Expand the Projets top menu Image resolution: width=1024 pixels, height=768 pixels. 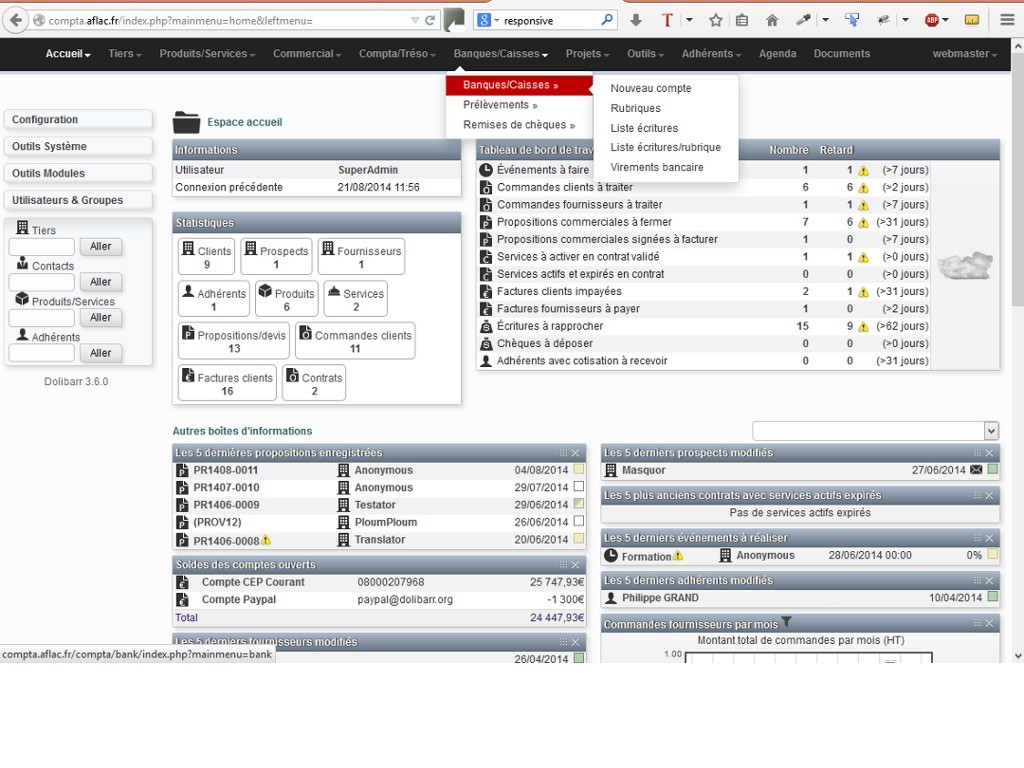[x=588, y=54]
